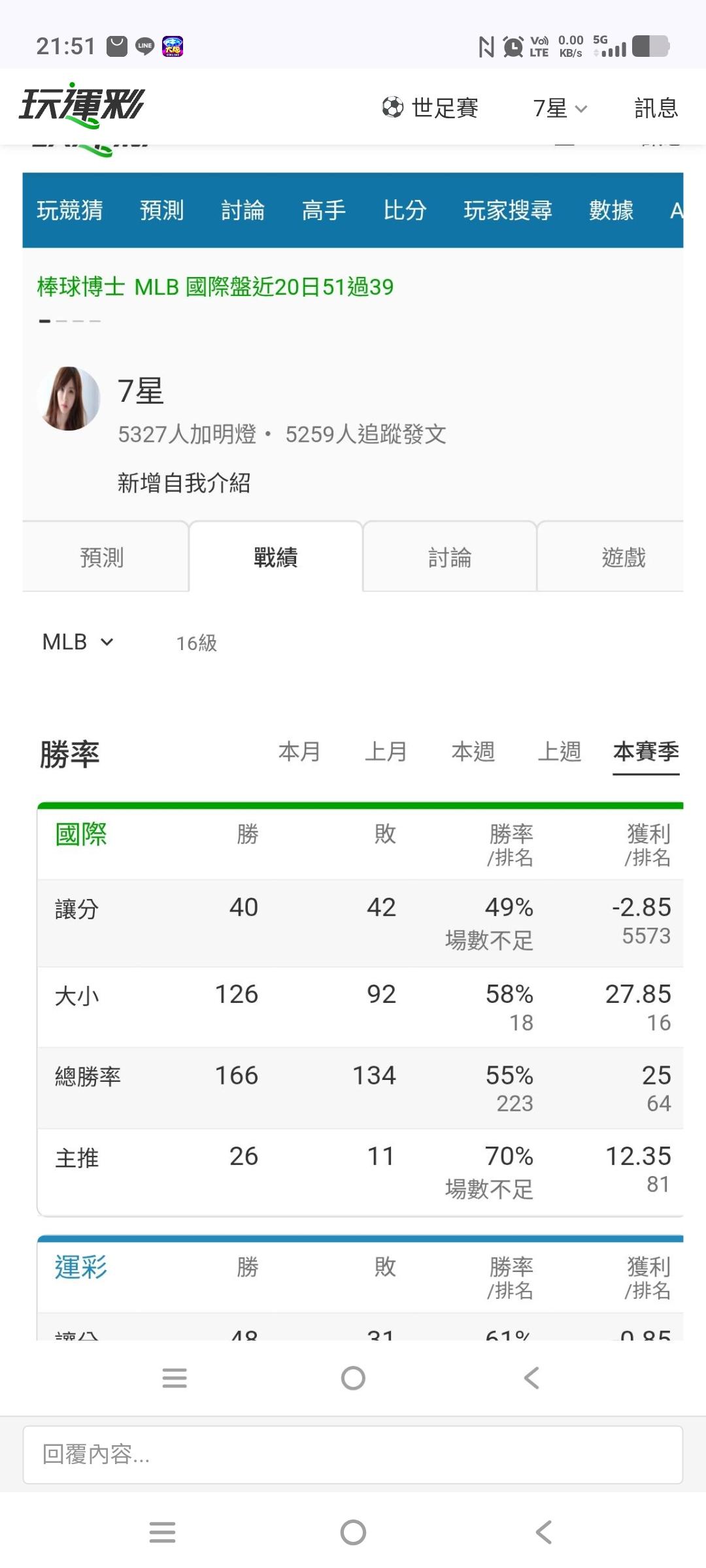Switch to the 預測 profile tab
This screenshot has height=1568, width=706.
[102, 557]
